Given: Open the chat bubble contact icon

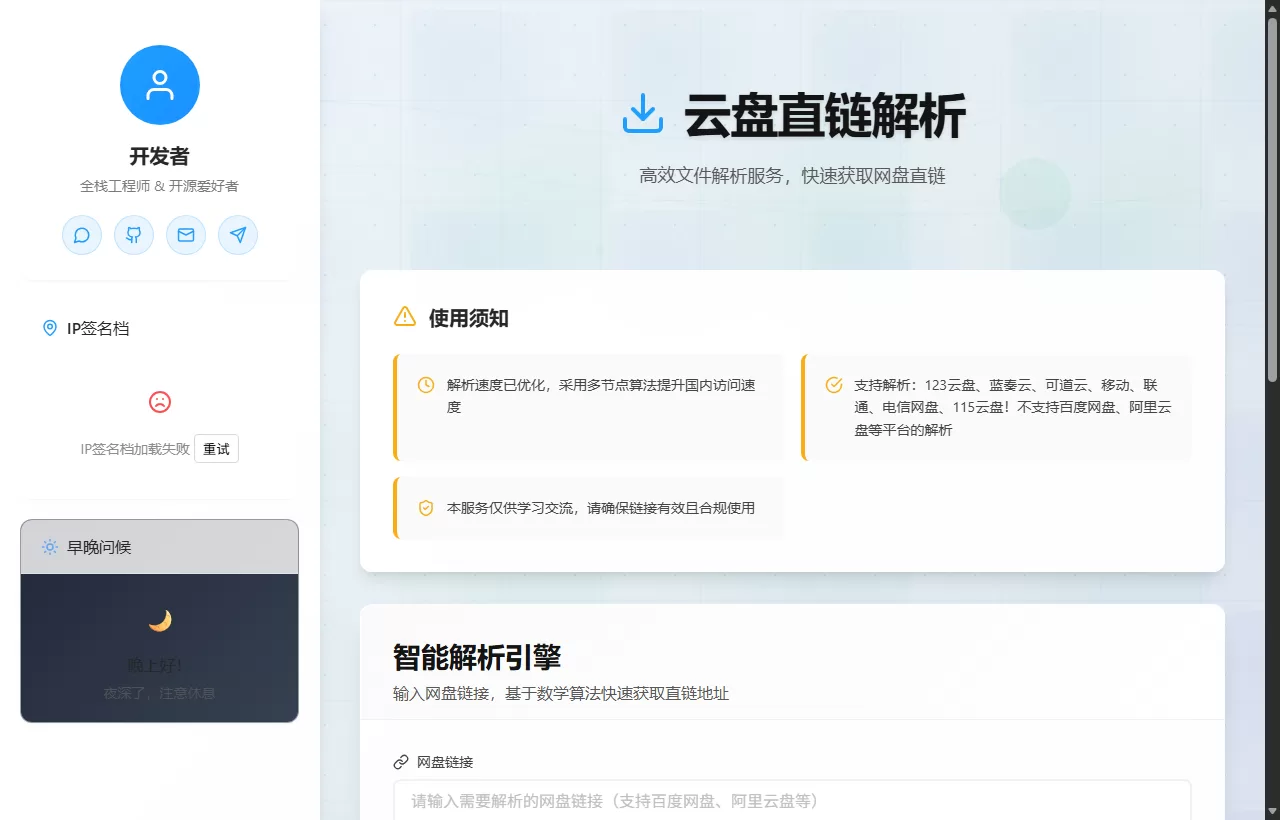Looking at the screenshot, I should [82, 235].
